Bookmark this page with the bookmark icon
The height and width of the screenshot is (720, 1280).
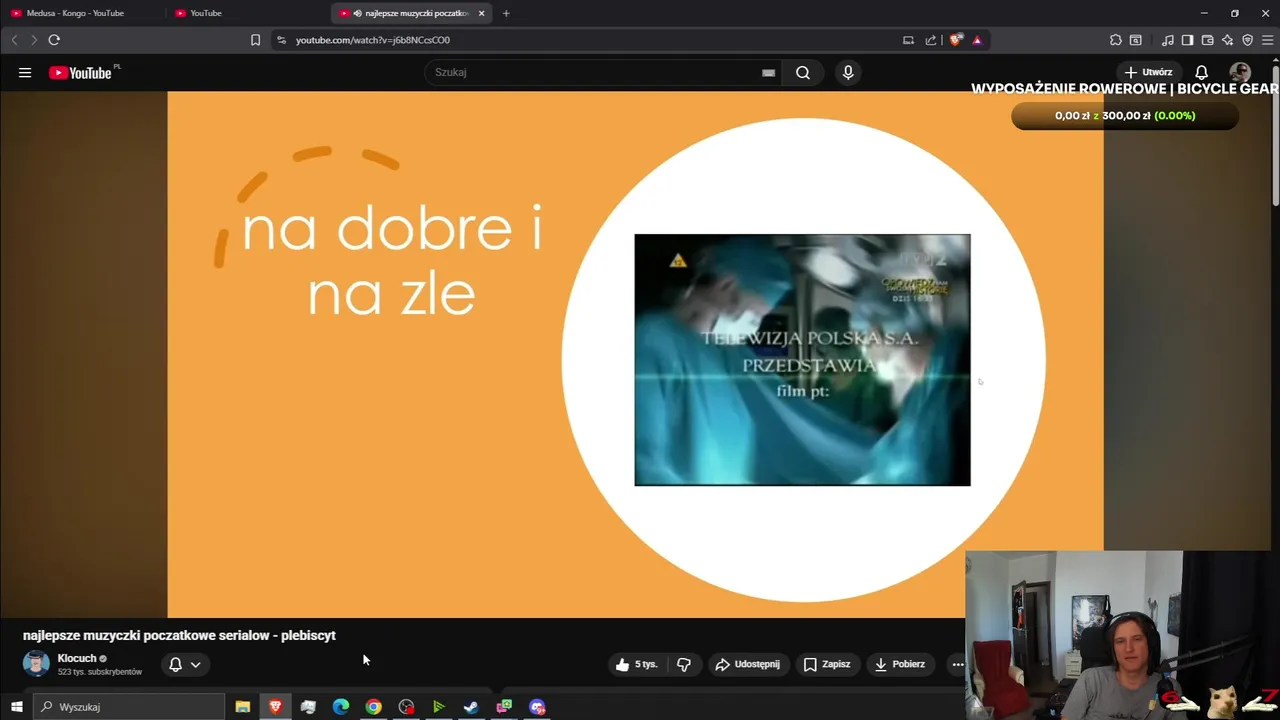(x=255, y=40)
